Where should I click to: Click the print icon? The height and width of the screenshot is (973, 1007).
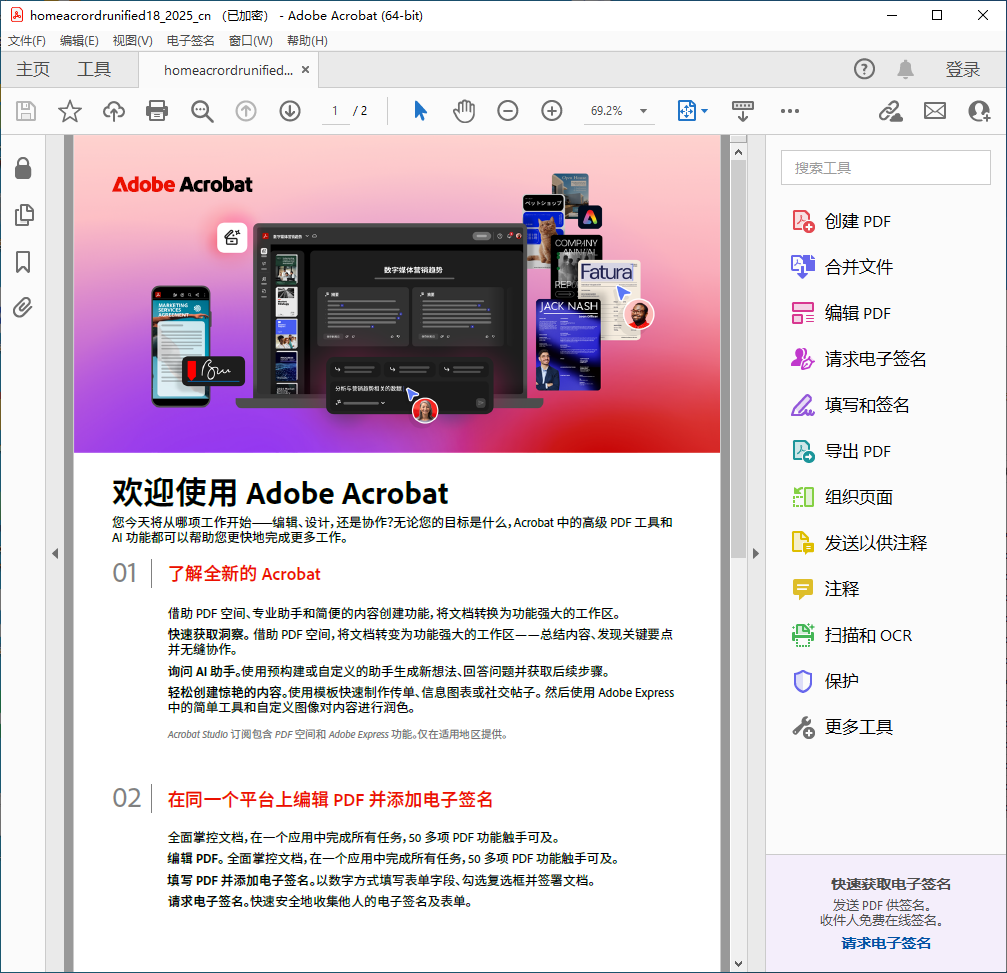click(157, 111)
